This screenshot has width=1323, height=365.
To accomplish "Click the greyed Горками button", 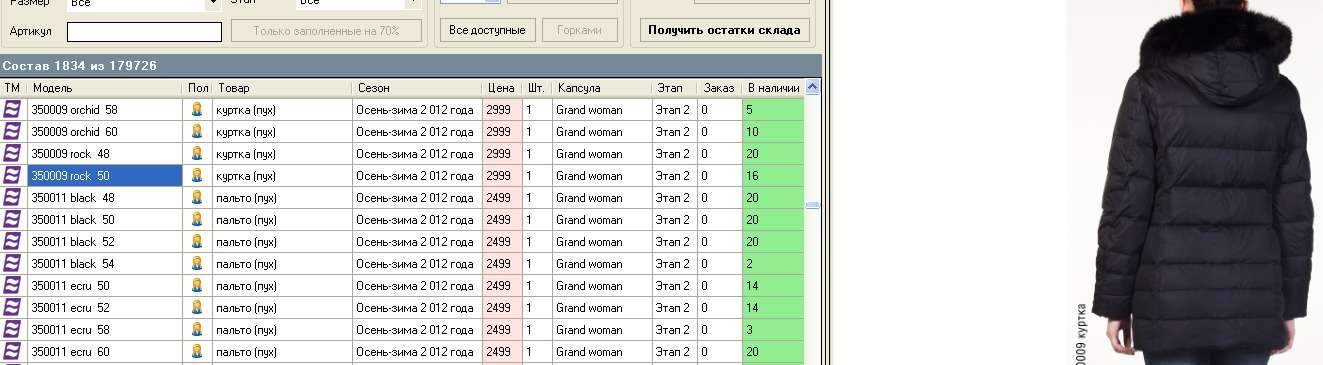I will point(579,30).
